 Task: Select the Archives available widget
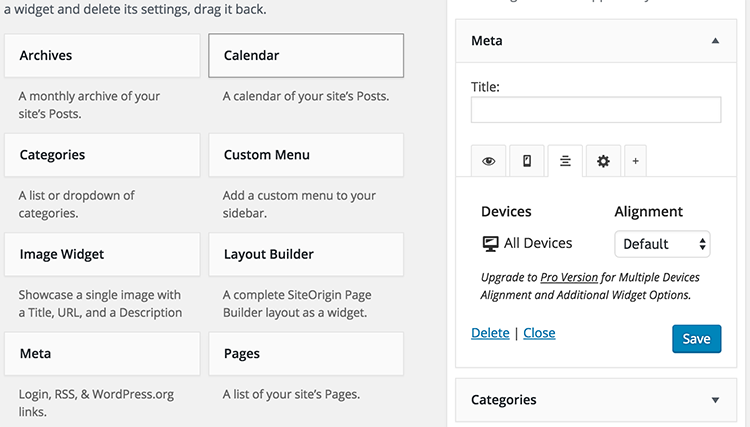[x=102, y=56]
